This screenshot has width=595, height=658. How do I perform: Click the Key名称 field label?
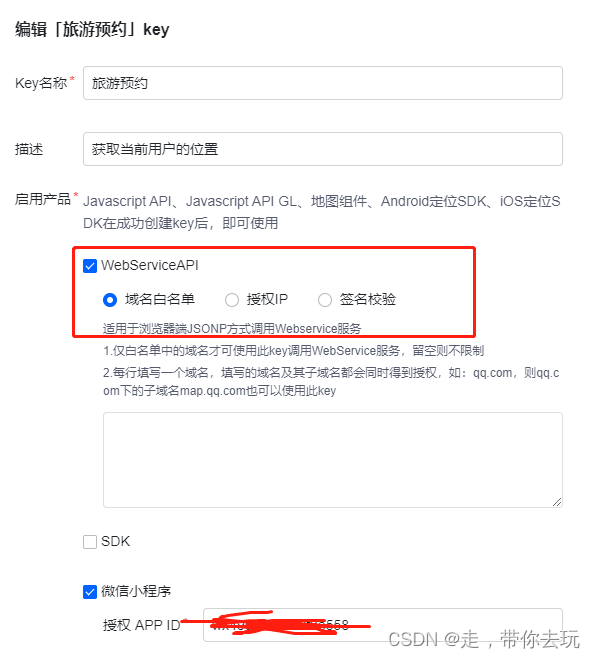[41, 83]
